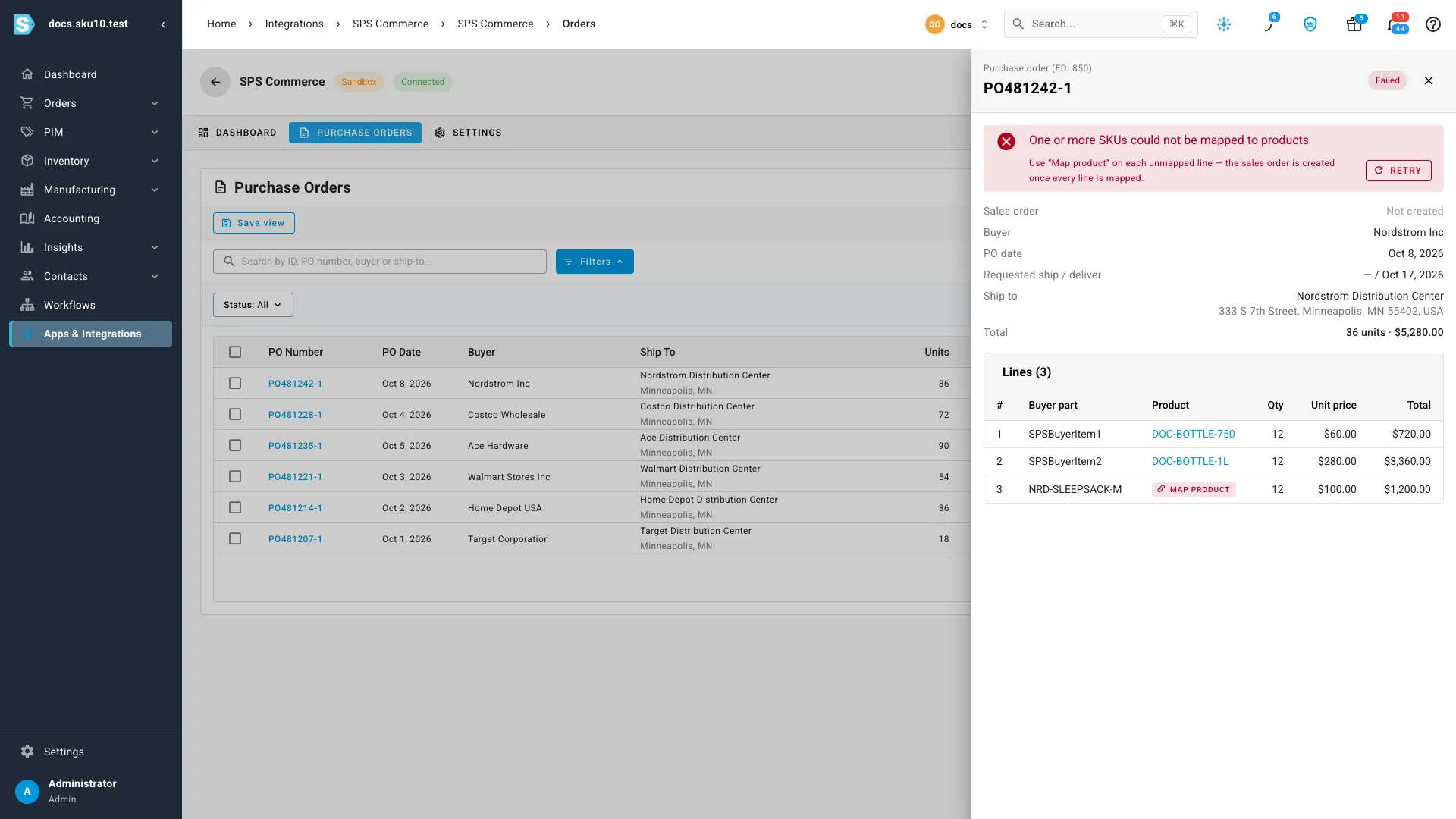Expand the PIM sidebar menu
This screenshot has width=1456, height=819.
91,132
